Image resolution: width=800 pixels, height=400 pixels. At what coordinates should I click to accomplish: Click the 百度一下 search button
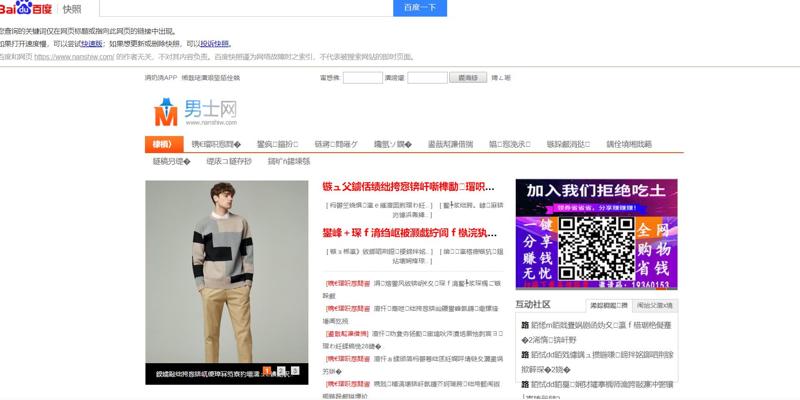[420, 8]
